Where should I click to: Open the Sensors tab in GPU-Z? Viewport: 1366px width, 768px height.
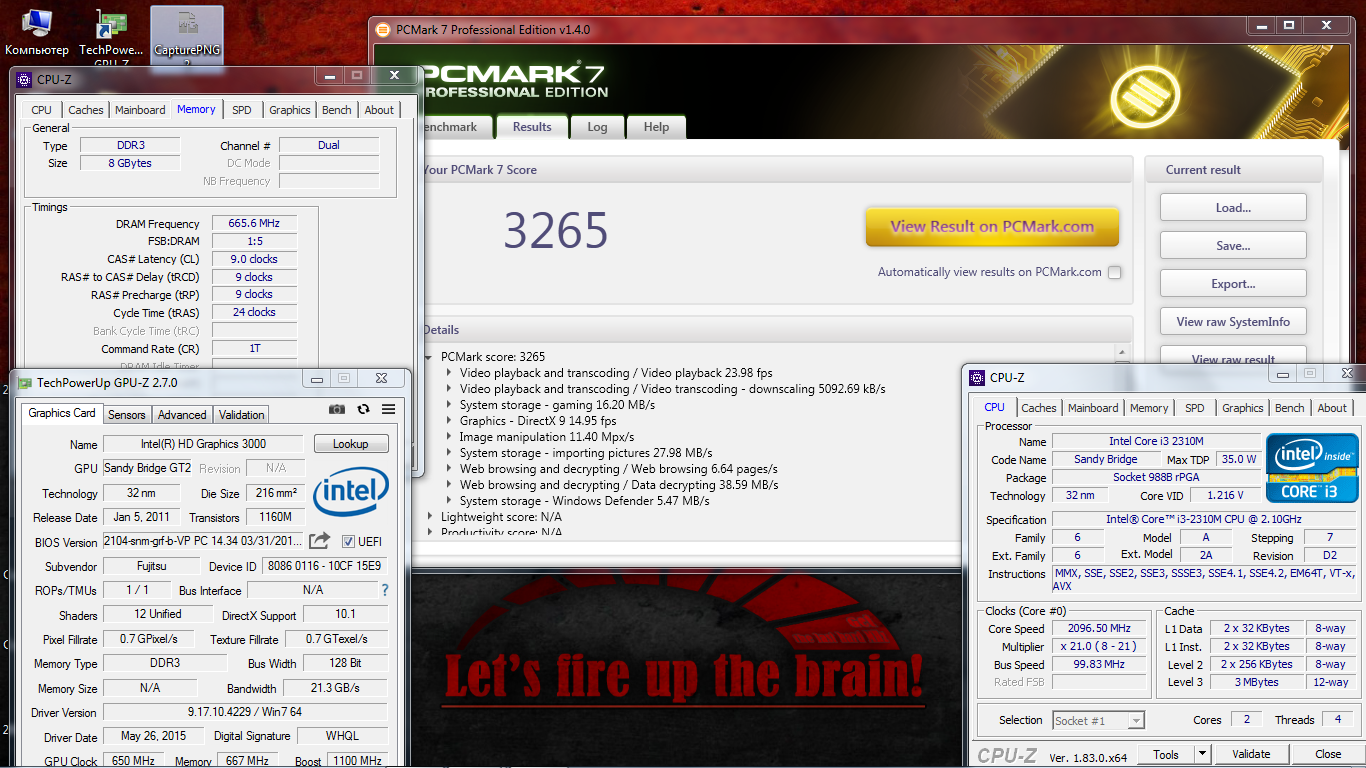(127, 414)
